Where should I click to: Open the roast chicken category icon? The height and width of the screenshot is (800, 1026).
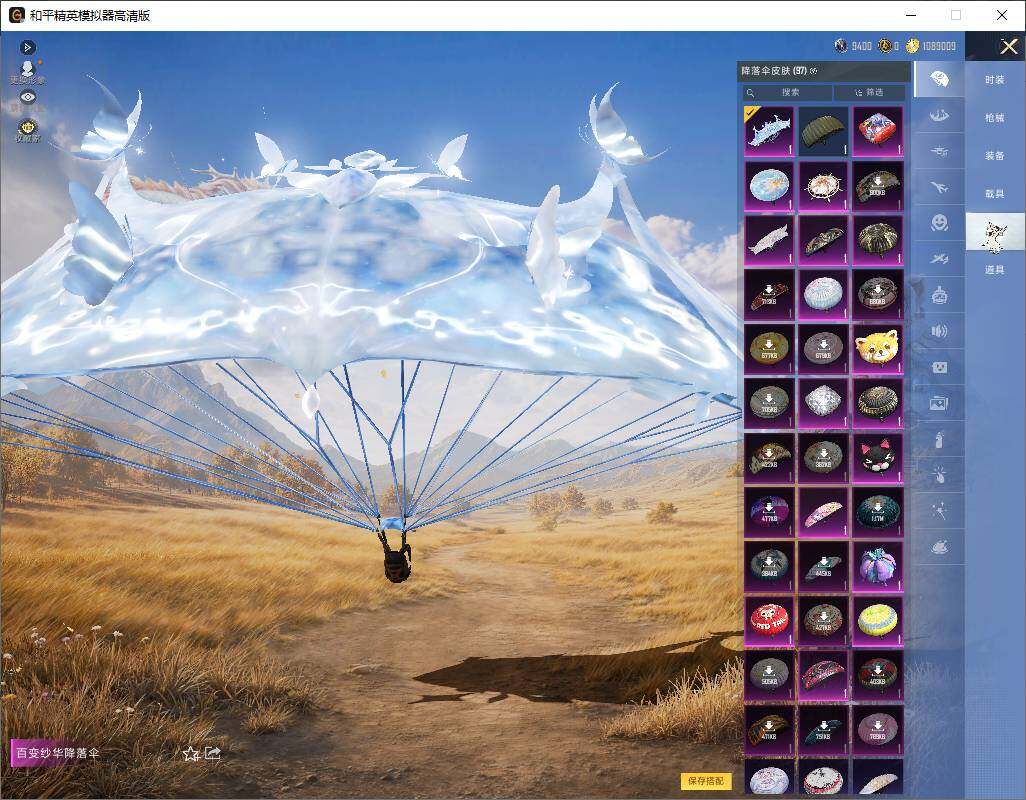pyautogui.click(x=940, y=547)
